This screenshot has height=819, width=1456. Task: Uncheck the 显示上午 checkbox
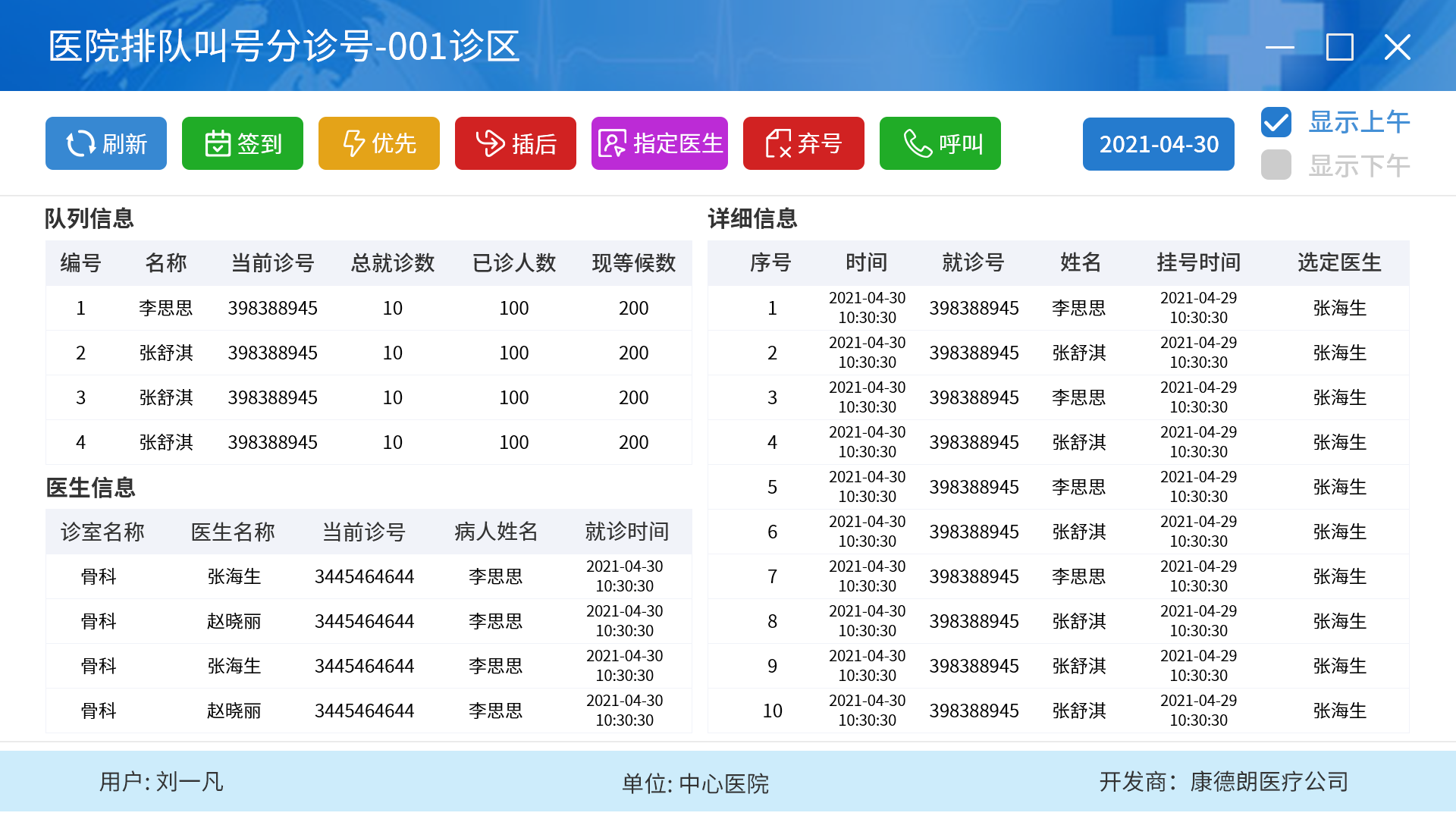(x=1276, y=122)
